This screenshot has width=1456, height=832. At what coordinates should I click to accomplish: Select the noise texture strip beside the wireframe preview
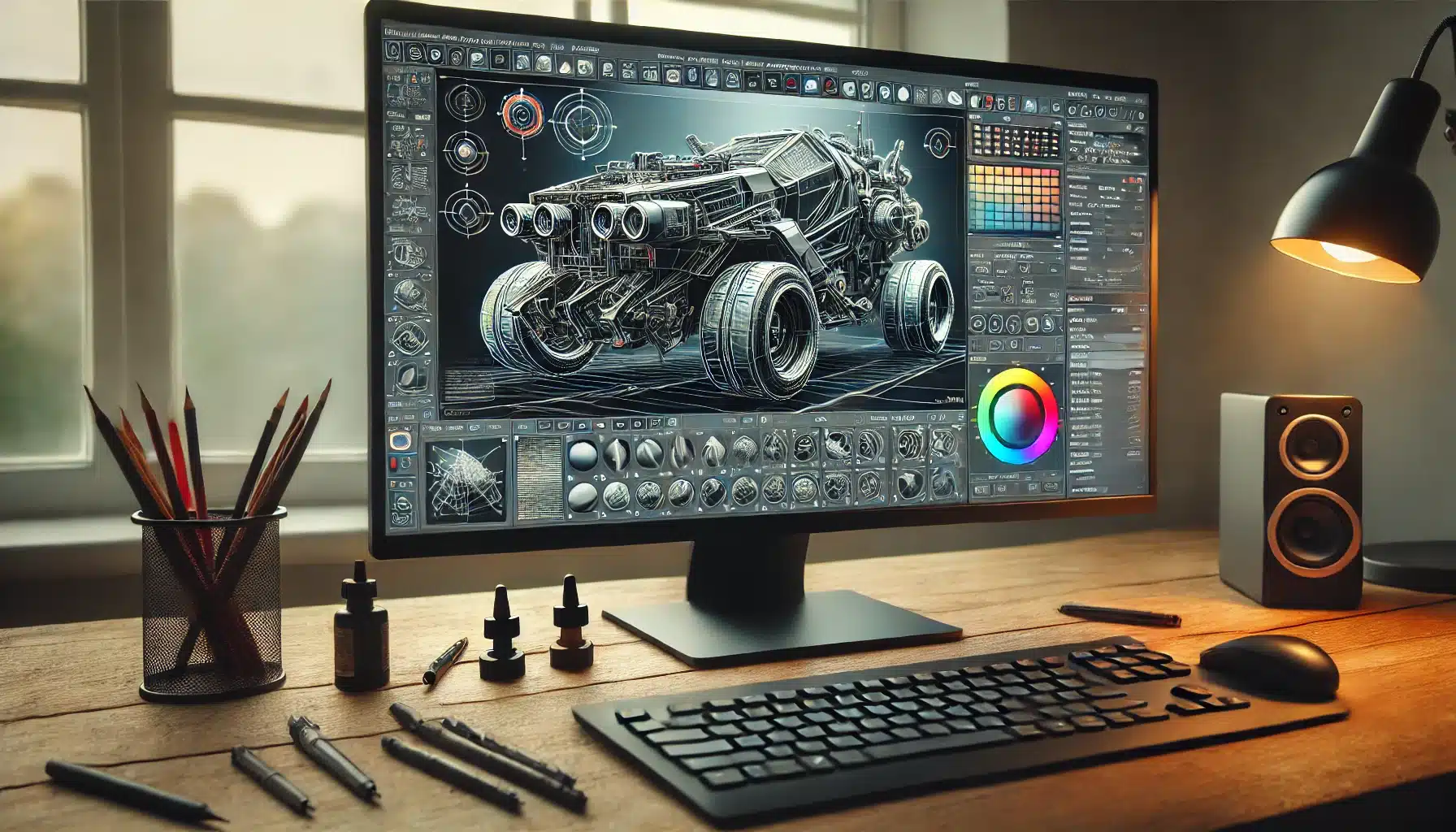pos(540,478)
